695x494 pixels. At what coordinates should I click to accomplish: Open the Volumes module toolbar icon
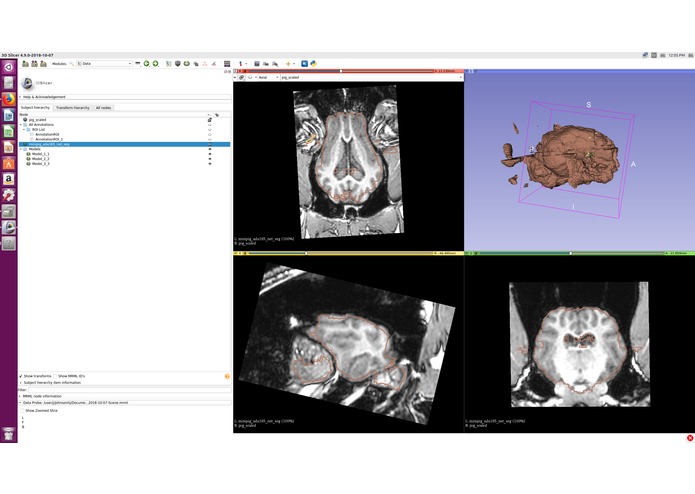[168, 64]
